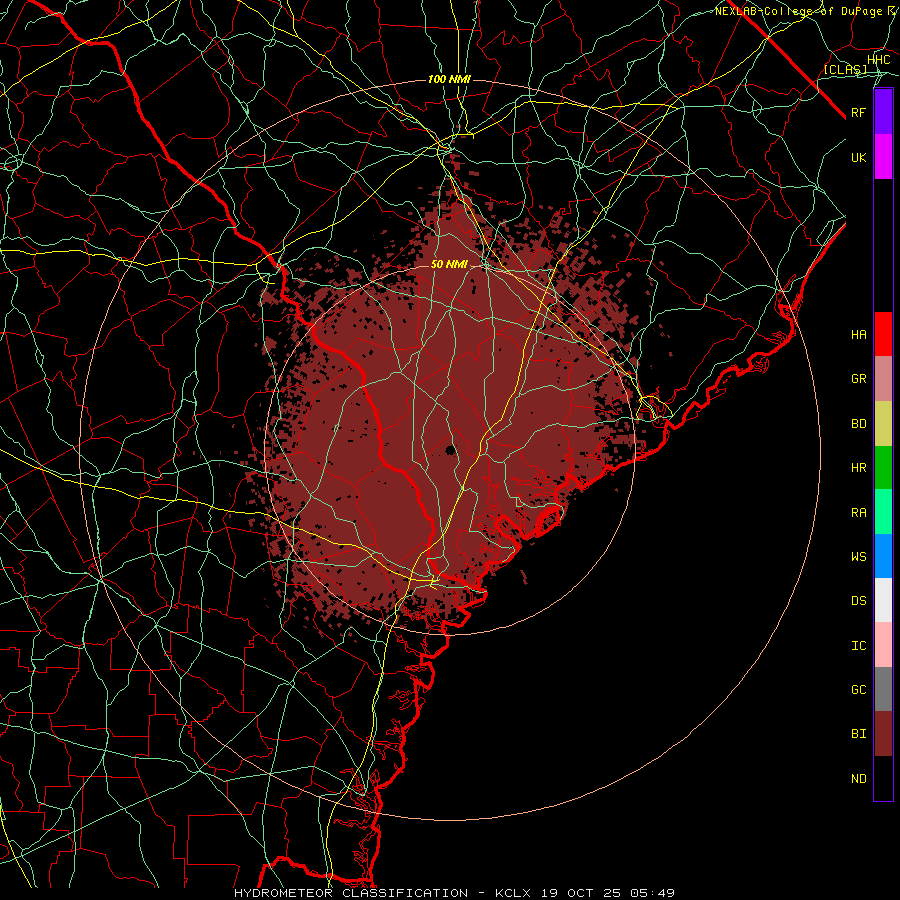The height and width of the screenshot is (900, 900).
Task: Select the IC light-pink legend swatch
Action: coord(883,645)
